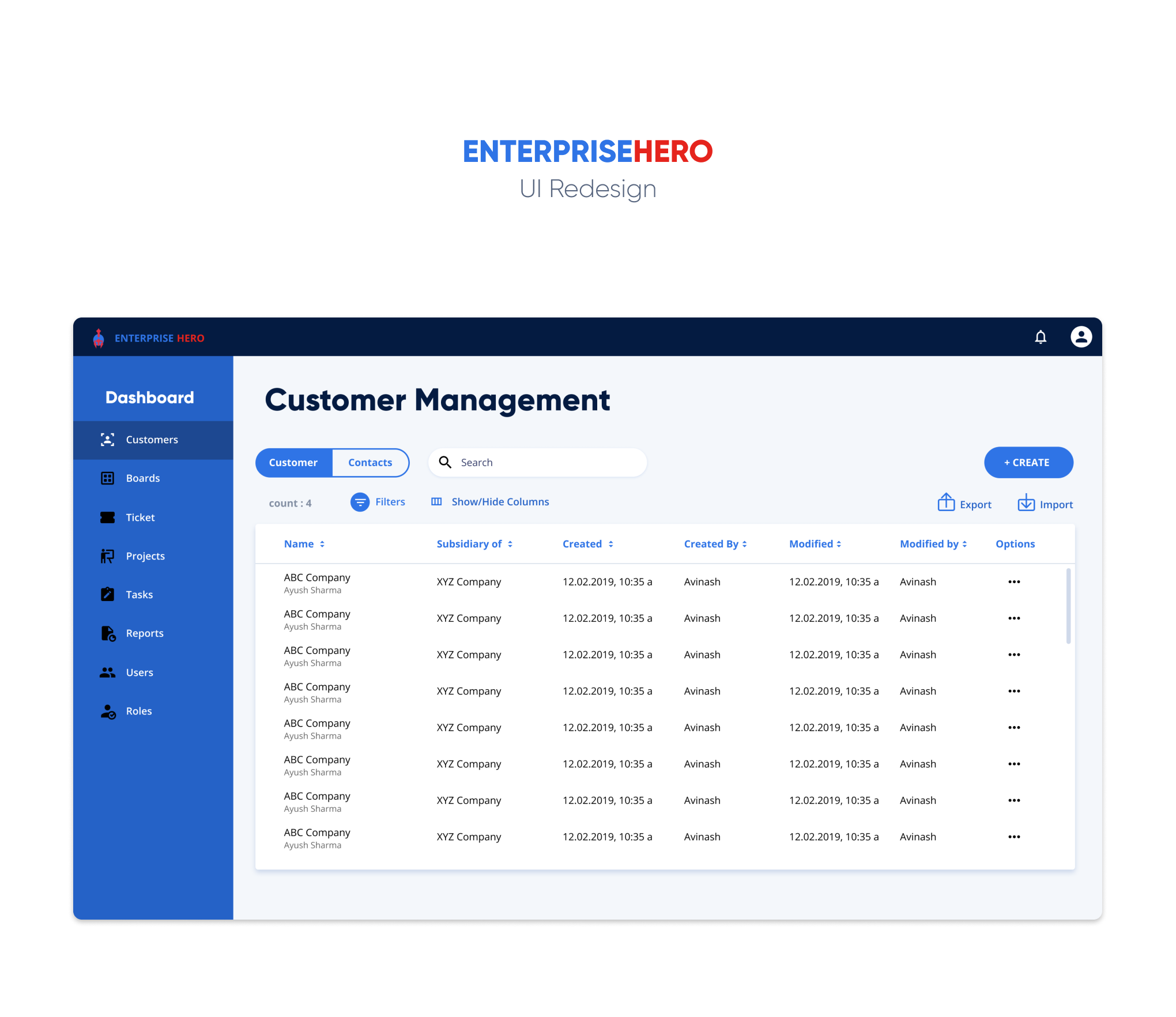Sort by Modified by column arrows
Screen dimensions: 1176x1017
coord(964,544)
